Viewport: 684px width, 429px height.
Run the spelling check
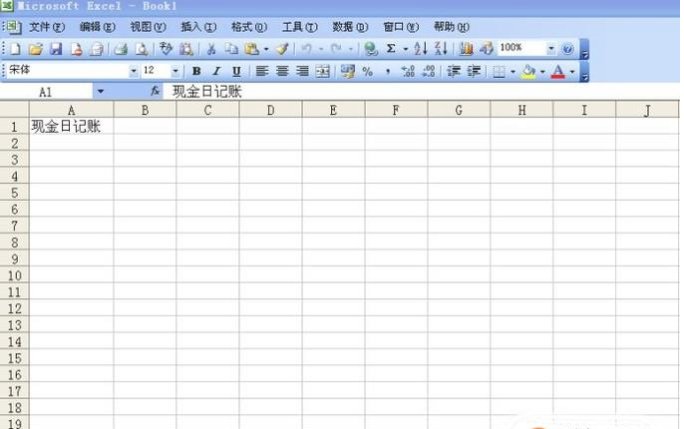pyautogui.click(x=165, y=48)
